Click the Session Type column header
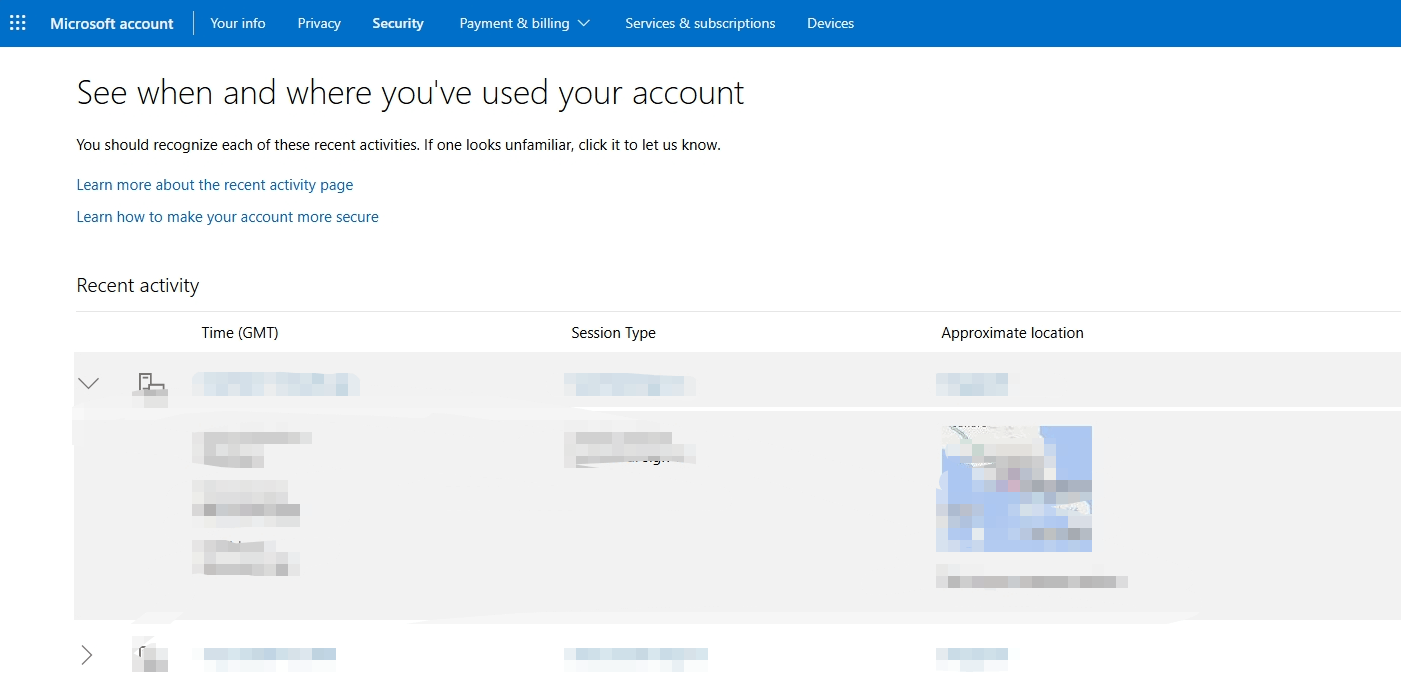This screenshot has width=1401, height=677. click(x=613, y=333)
